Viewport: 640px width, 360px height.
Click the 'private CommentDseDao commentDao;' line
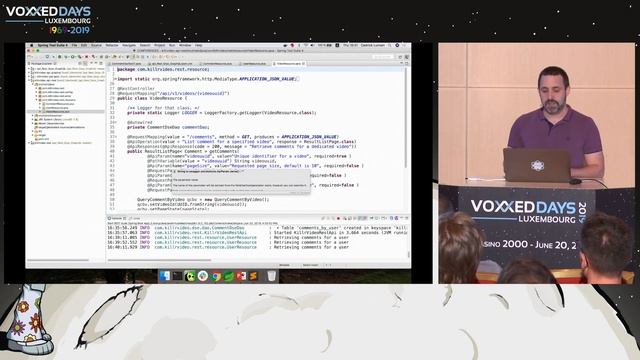[x=168, y=127]
